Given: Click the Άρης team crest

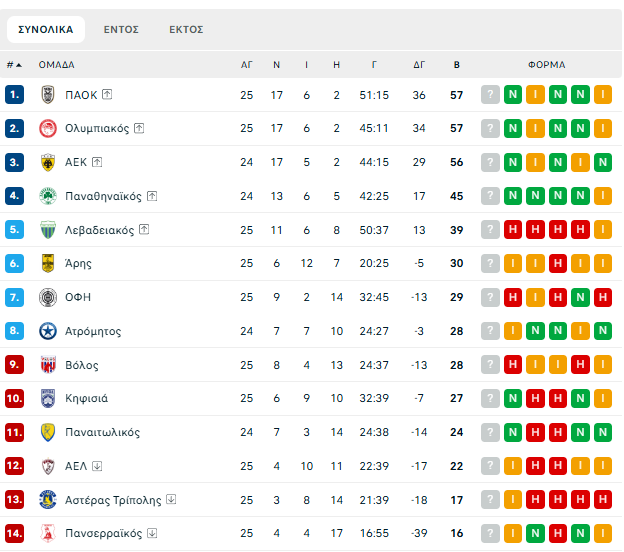Looking at the screenshot, I should 47,263.
